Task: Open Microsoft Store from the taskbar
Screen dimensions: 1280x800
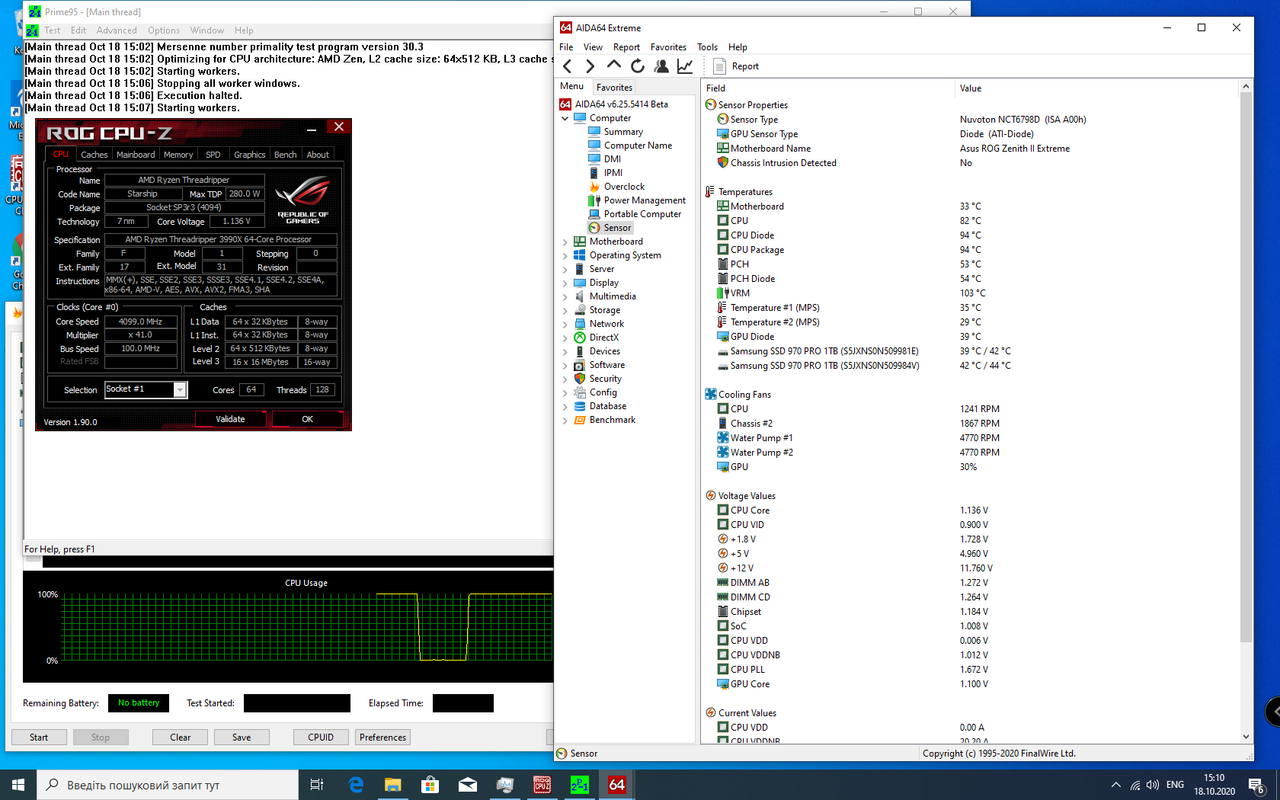Action: coord(430,785)
